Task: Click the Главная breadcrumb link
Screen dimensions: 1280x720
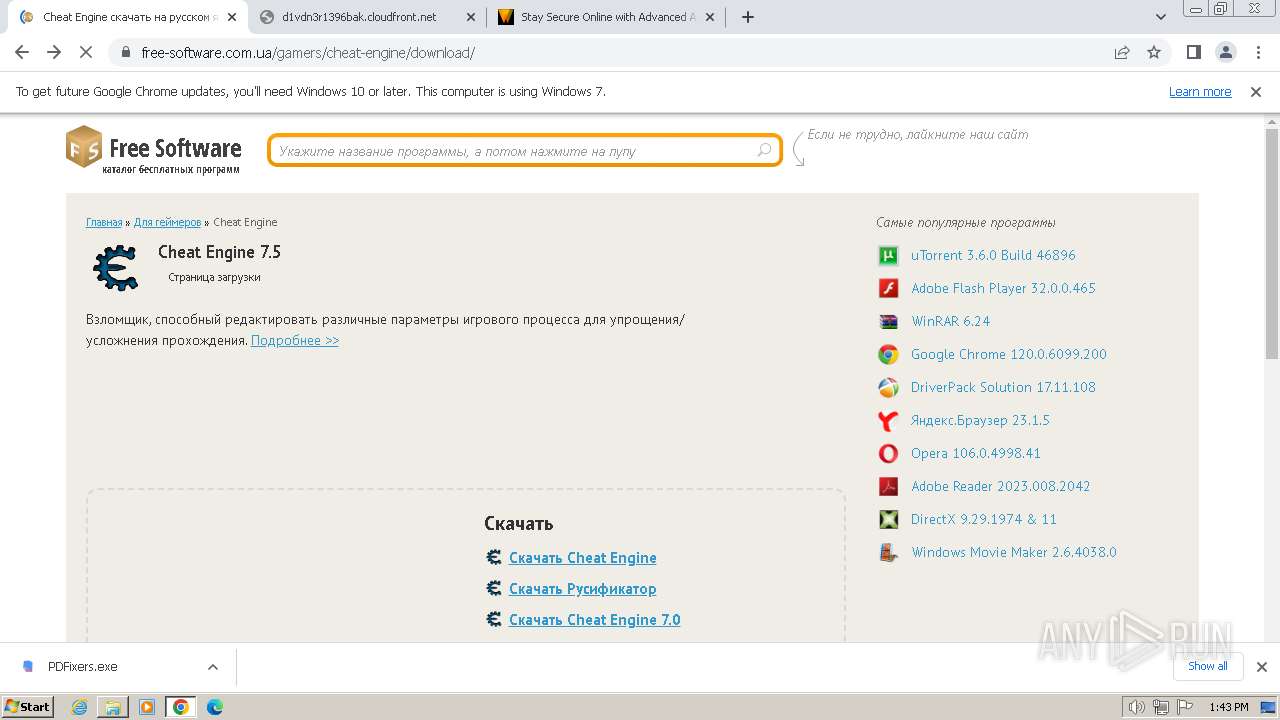Action: pyautogui.click(x=104, y=222)
